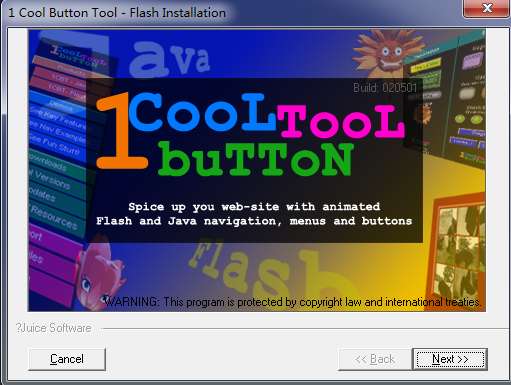Close the Flash Installation window

click(486, 8)
